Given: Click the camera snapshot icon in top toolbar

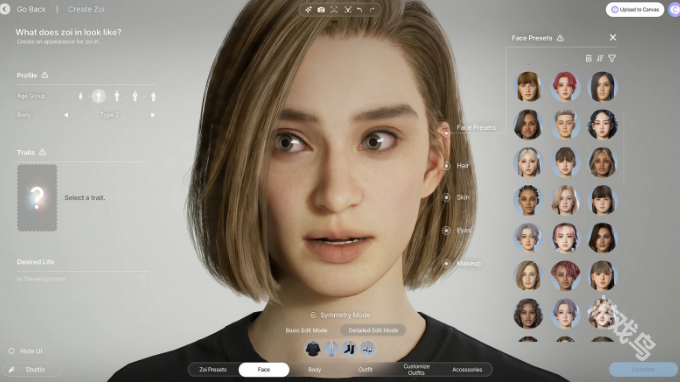Looking at the screenshot, I should 321,10.
